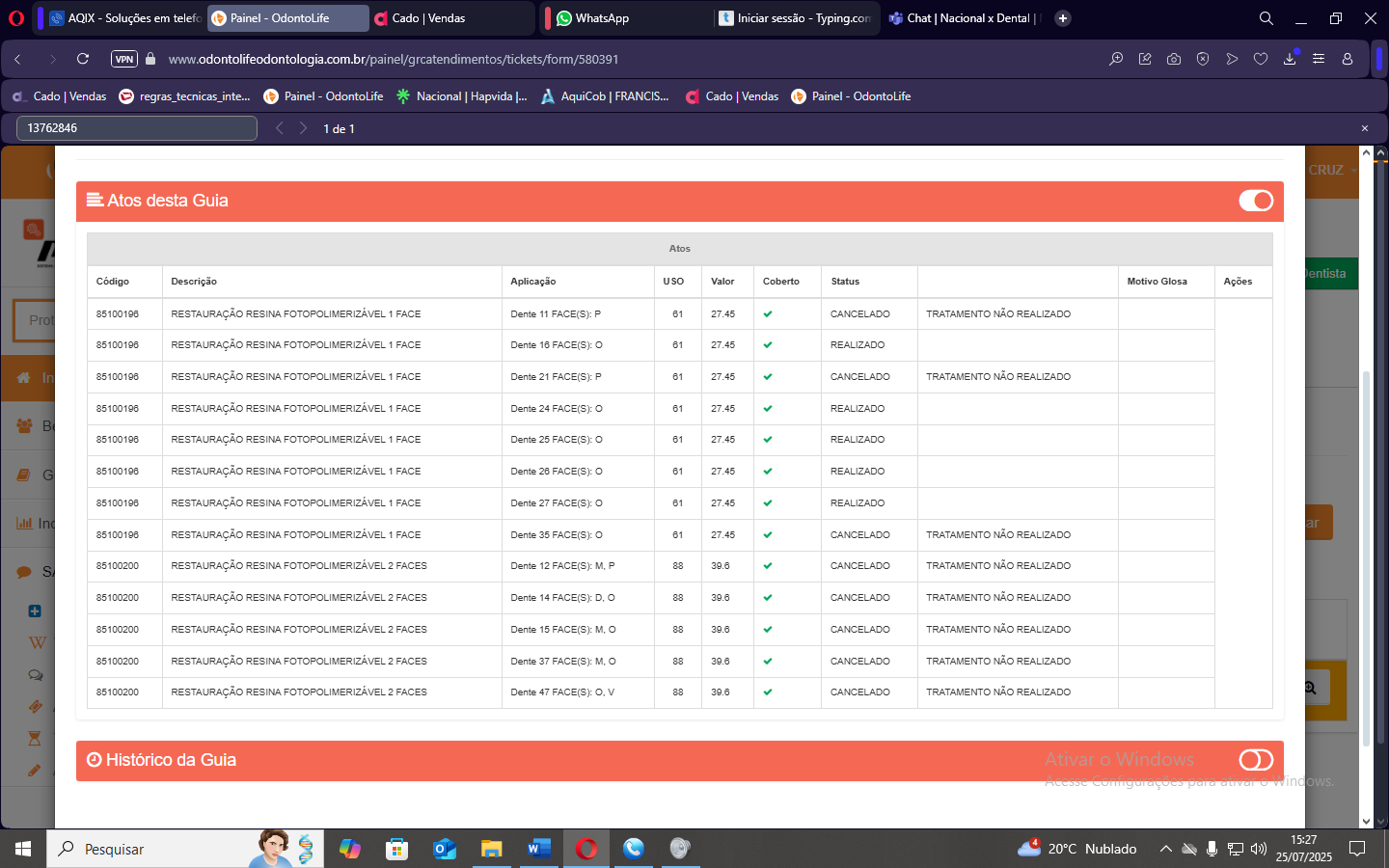Reload the page with refresh icon
Screen dimensions: 1389x868
coord(83,59)
